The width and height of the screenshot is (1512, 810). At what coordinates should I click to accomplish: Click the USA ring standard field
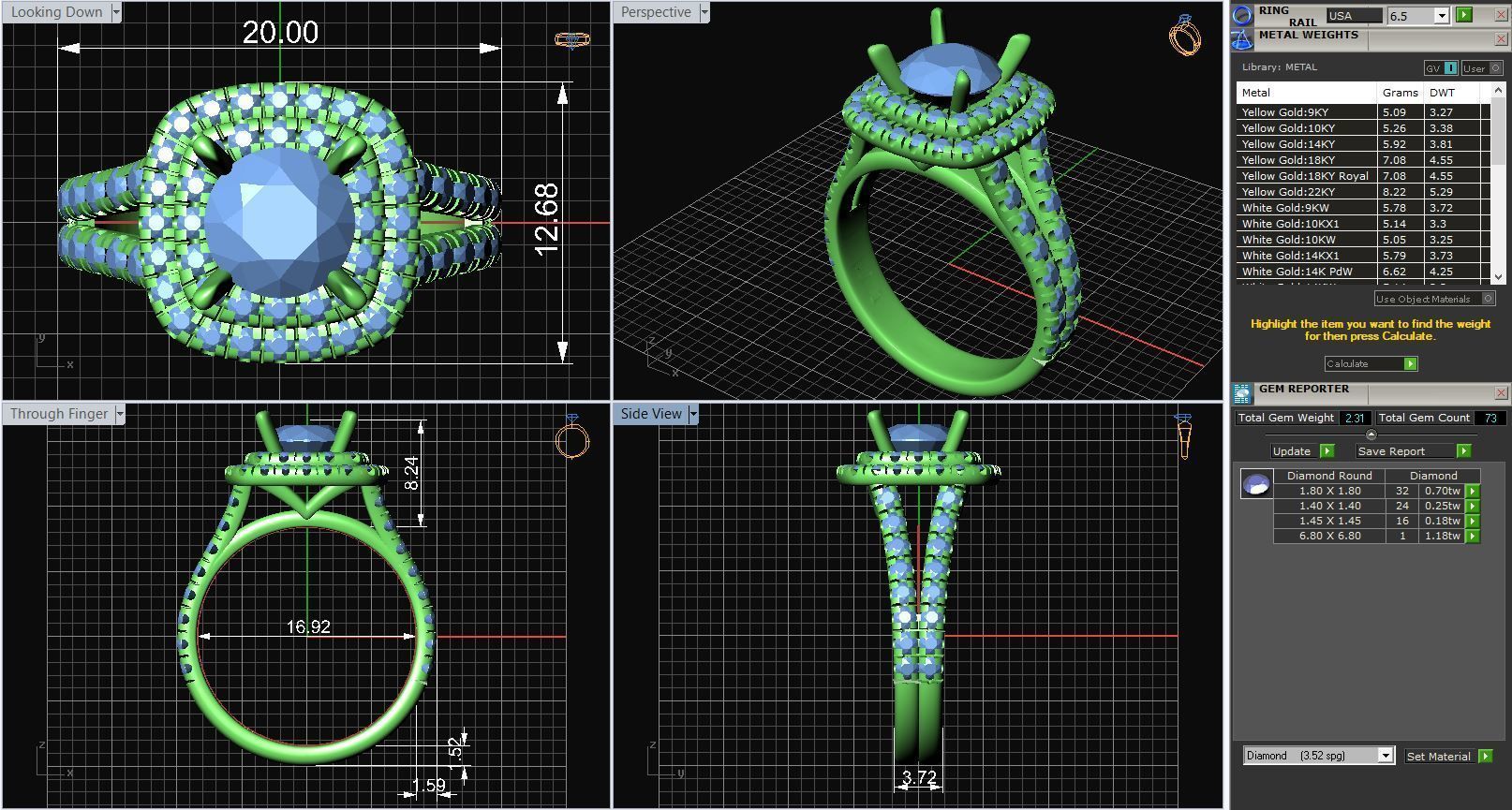[x=1354, y=15]
